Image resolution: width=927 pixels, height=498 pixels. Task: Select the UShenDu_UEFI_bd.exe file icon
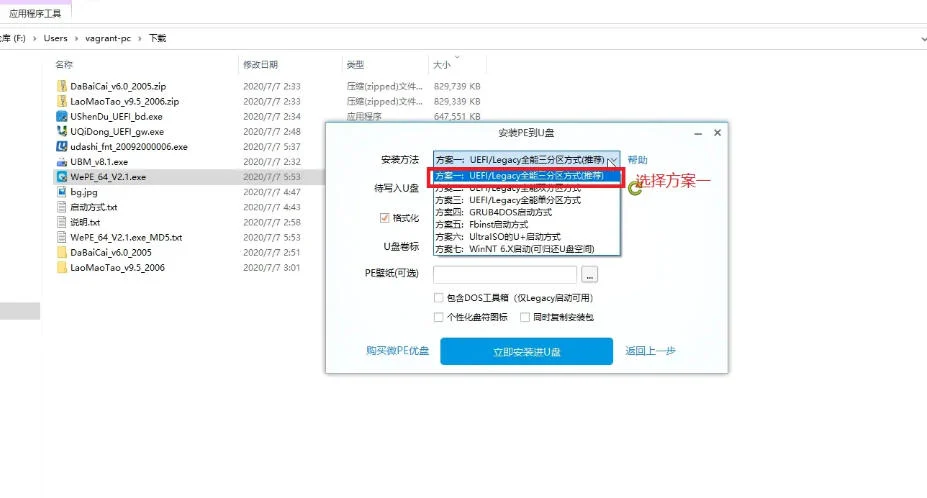point(62,116)
